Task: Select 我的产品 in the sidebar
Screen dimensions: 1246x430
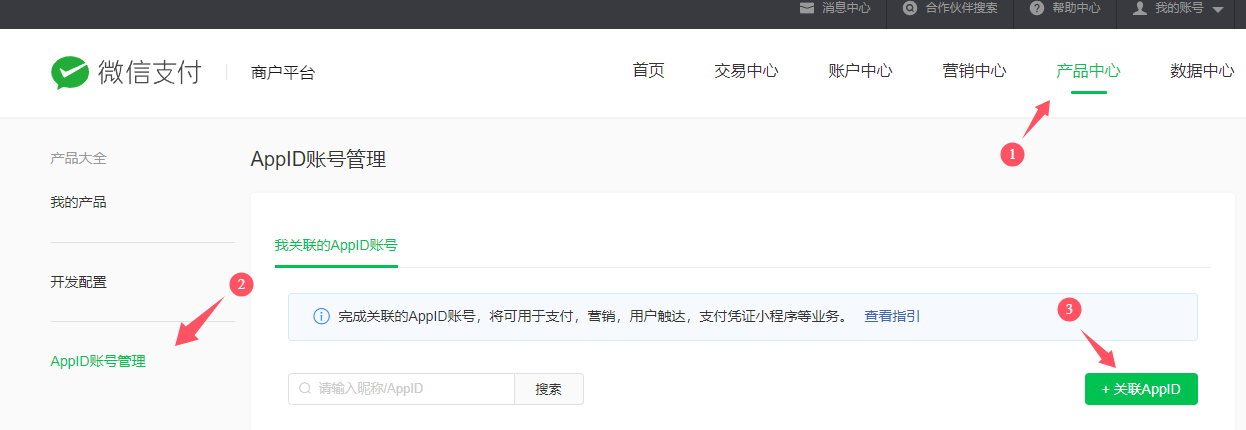Action: 78,202
